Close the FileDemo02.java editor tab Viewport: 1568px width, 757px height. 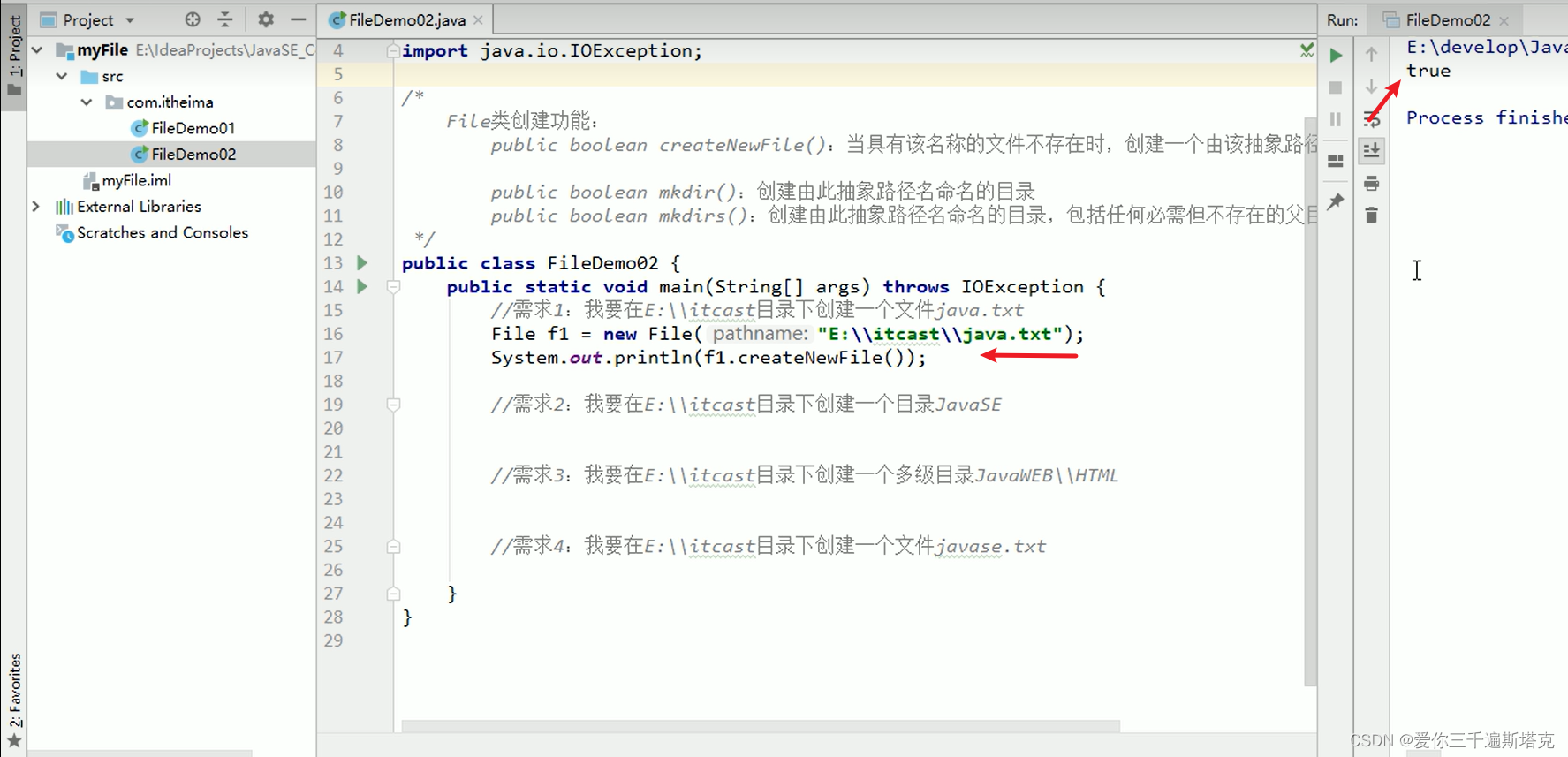(478, 19)
